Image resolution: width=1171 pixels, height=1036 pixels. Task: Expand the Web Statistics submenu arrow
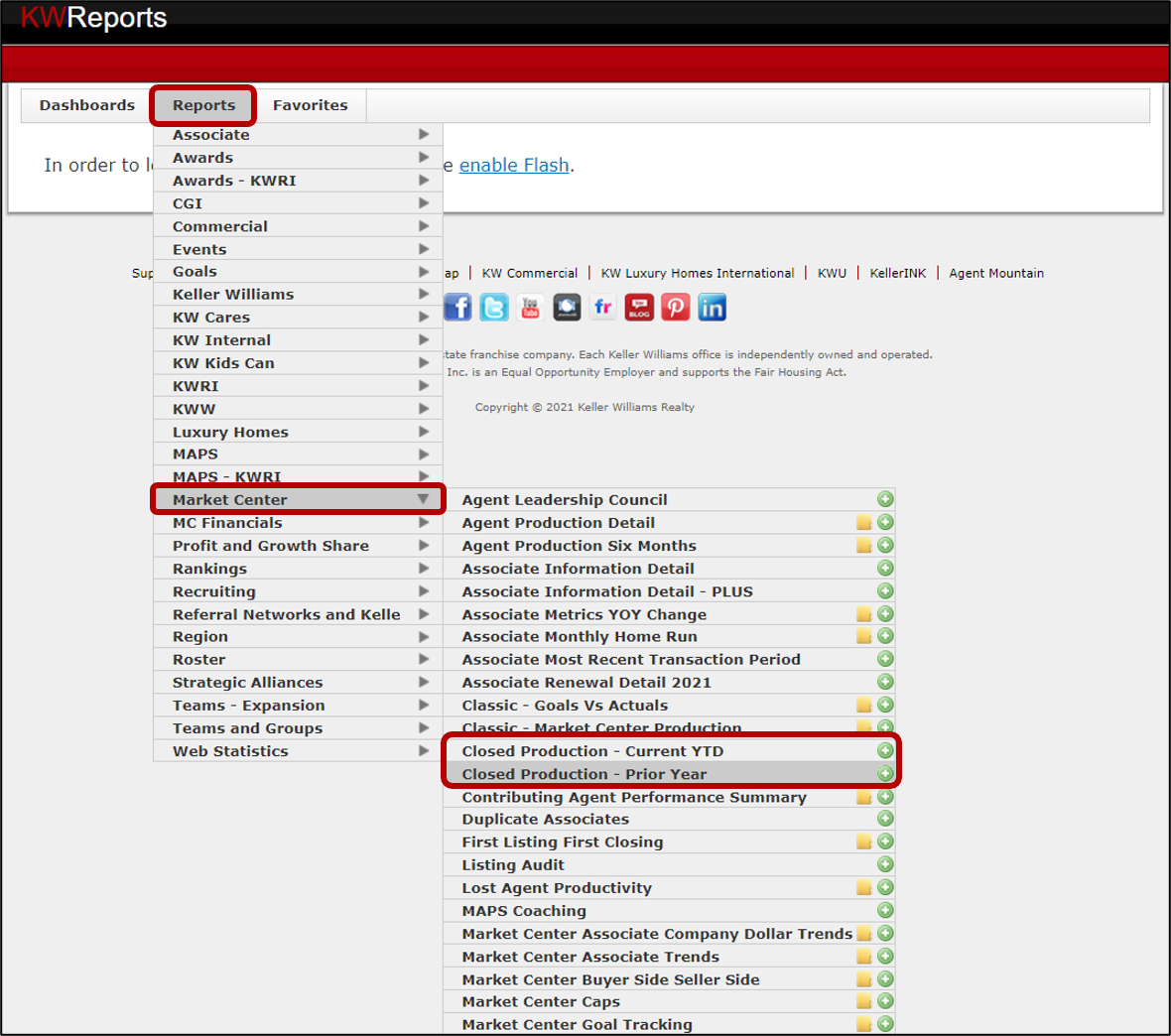[424, 750]
